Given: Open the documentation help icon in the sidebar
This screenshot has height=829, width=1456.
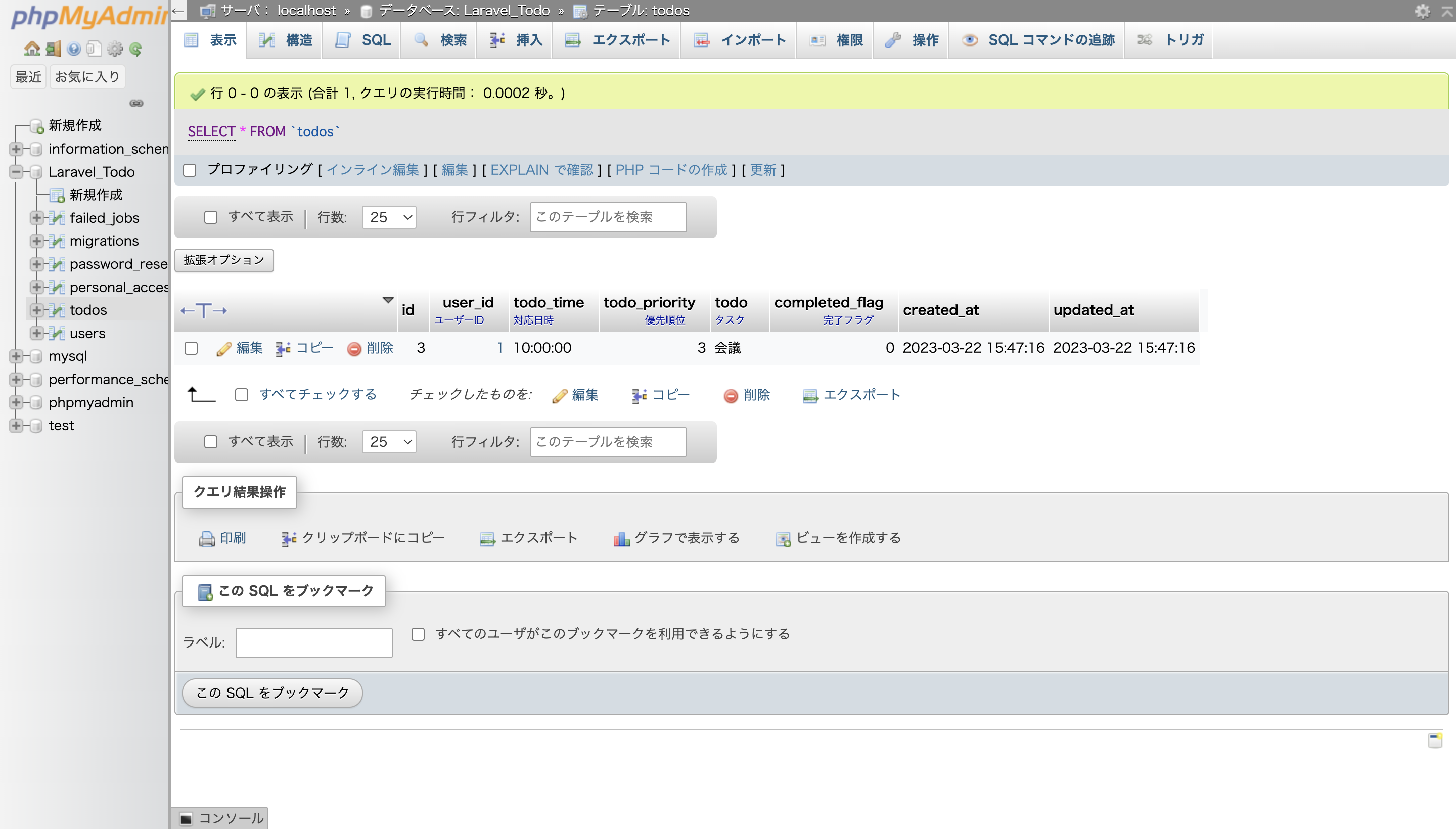Looking at the screenshot, I should (x=73, y=49).
